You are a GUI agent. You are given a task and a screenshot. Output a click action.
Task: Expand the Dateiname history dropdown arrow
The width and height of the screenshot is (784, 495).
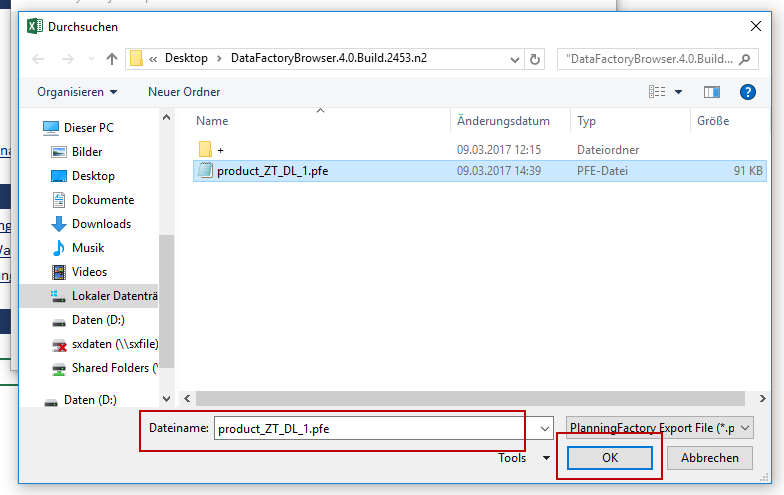pyautogui.click(x=545, y=428)
